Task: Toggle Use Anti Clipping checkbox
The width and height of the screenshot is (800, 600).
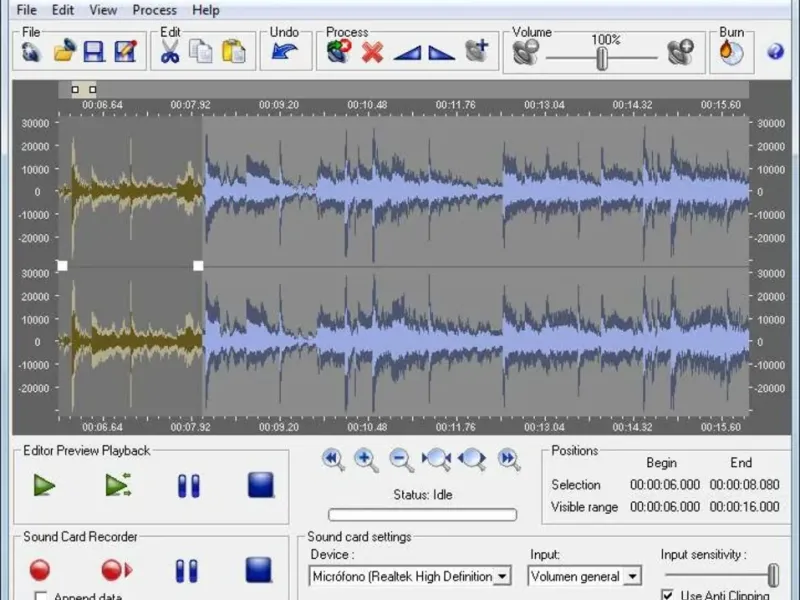Action: click(x=668, y=596)
